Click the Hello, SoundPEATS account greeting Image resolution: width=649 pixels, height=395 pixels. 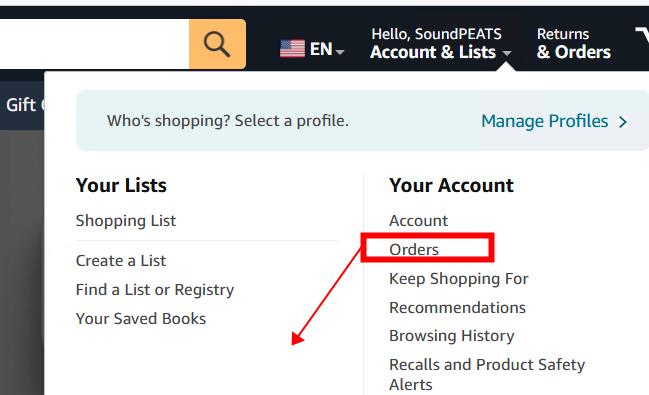[x=436, y=34]
